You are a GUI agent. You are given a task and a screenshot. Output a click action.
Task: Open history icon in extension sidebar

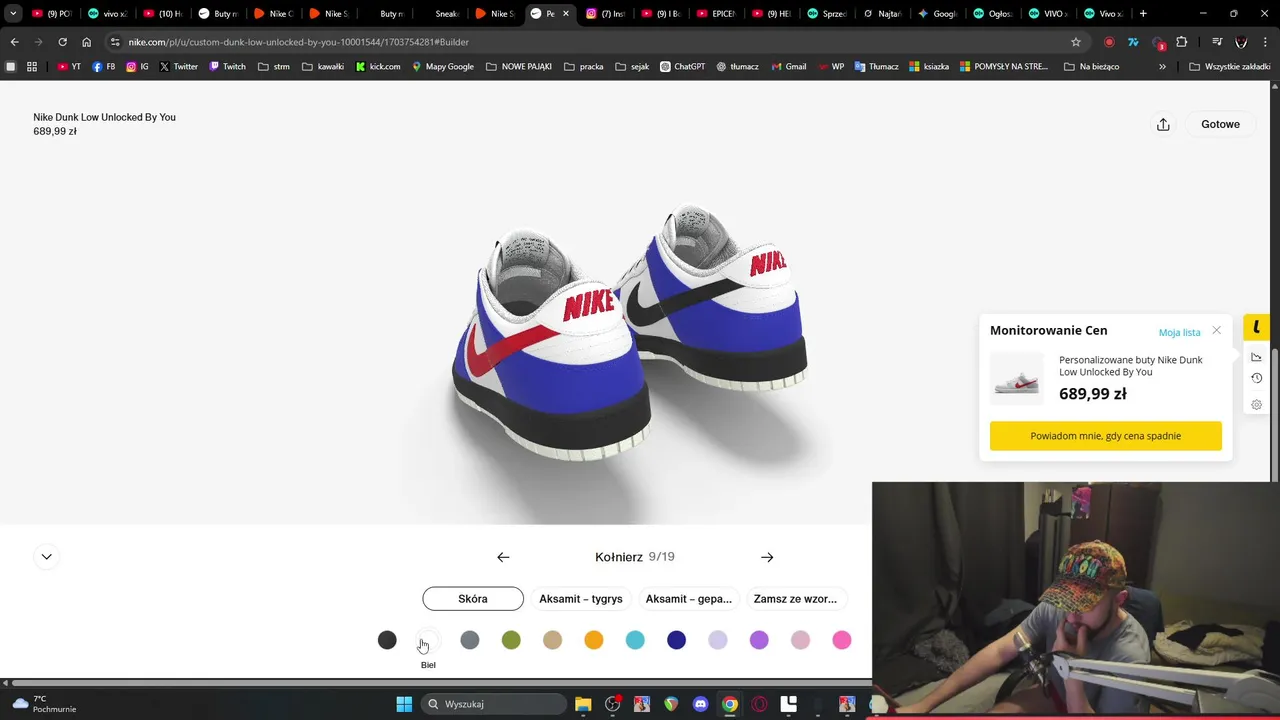pyautogui.click(x=1256, y=378)
